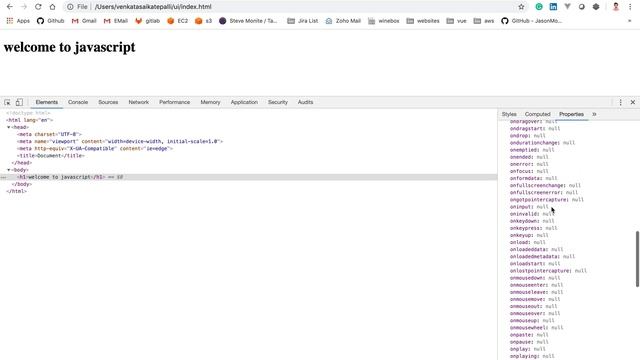Viewport: 640px width, 360px height.
Task: Click the onload property row
Action: 527,242
